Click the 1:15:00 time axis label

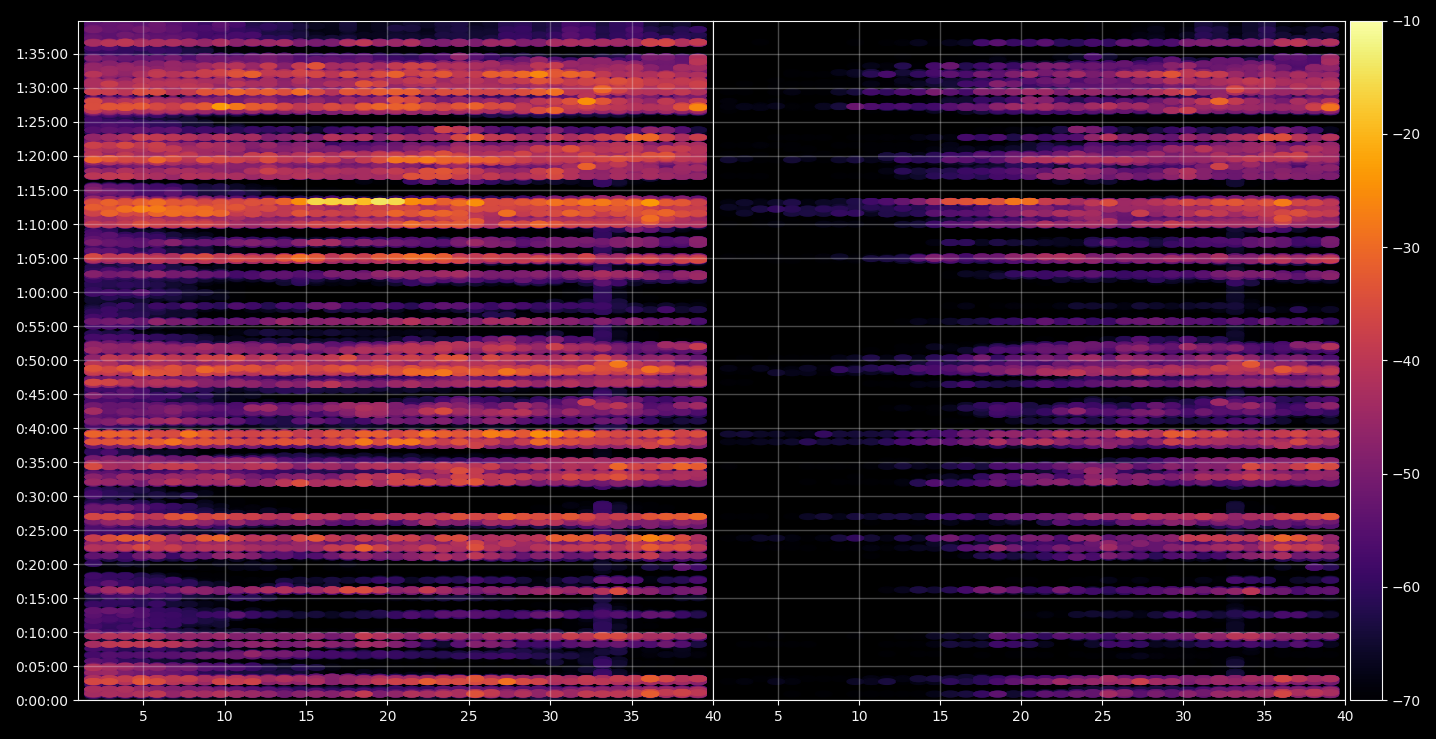42,190
